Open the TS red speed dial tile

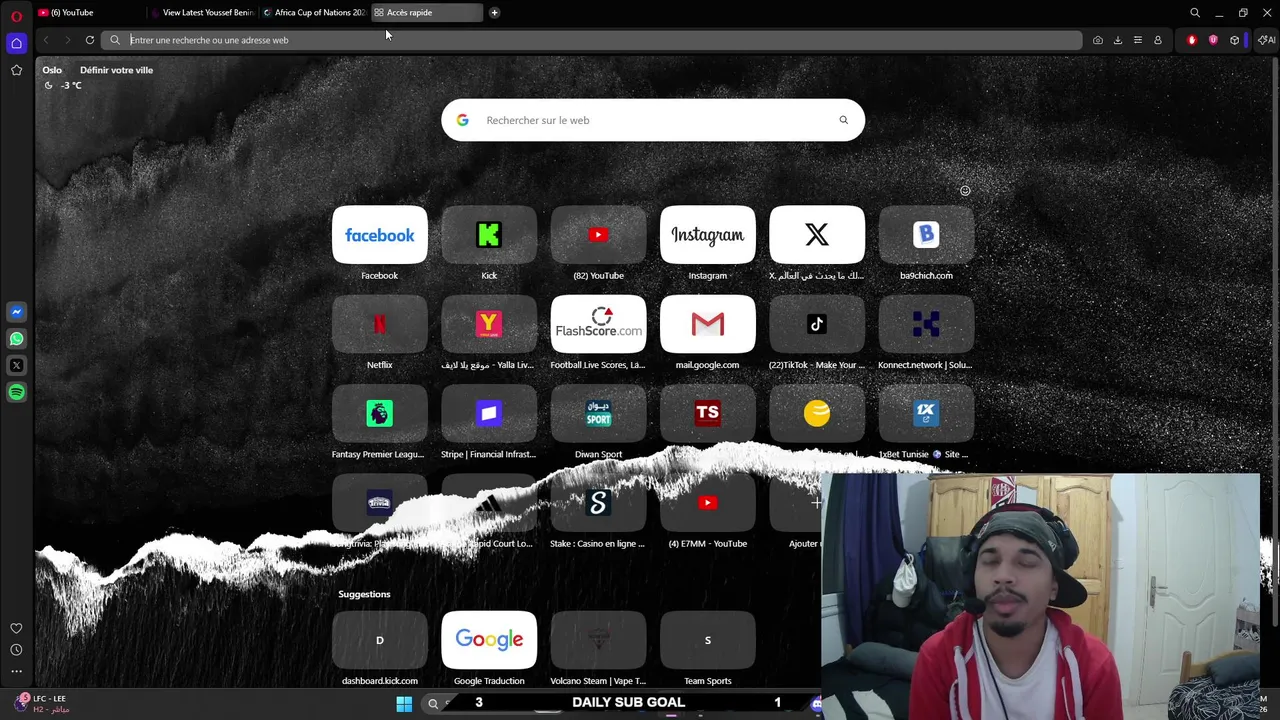tap(707, 413)
